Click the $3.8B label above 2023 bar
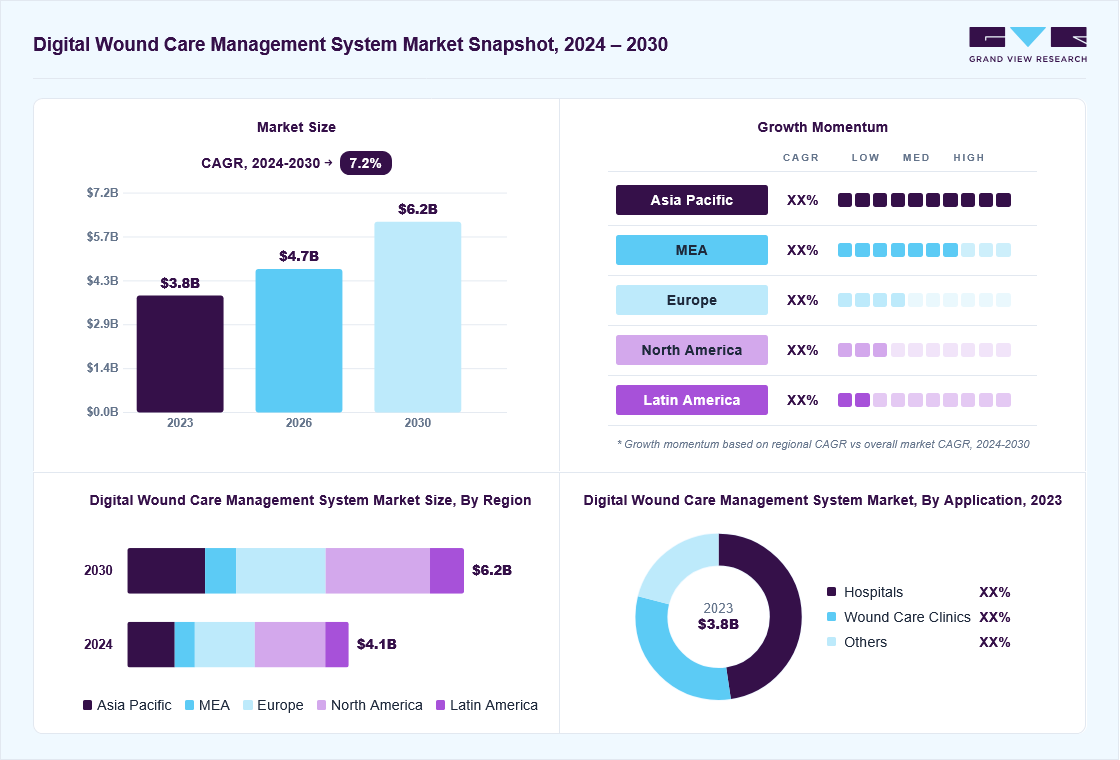 tap(180, 283)
